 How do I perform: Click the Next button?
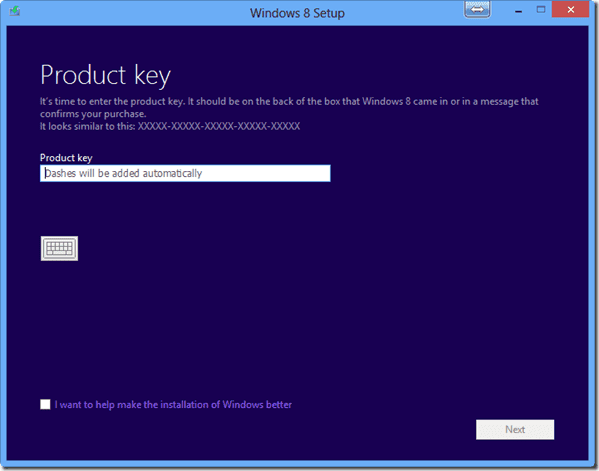tap(515, 429)
